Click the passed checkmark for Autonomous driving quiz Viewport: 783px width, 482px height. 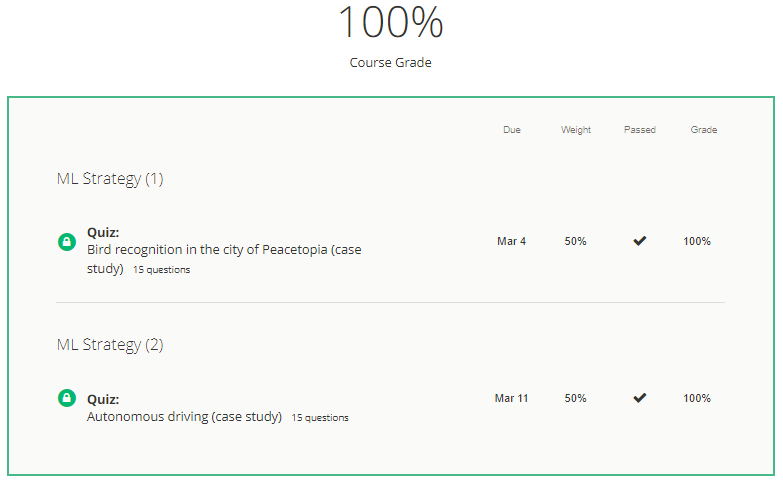tap(640, 398)
